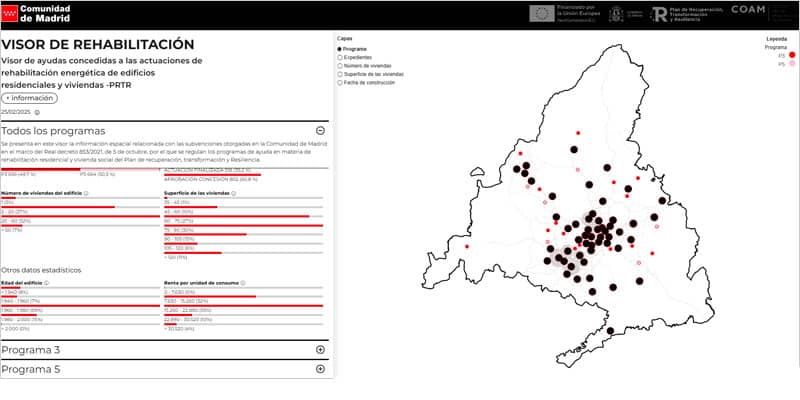Select the Programa layer radio button
Viewport: 800px width, 400px height.
pyautogui.click(x=340, y=49)
